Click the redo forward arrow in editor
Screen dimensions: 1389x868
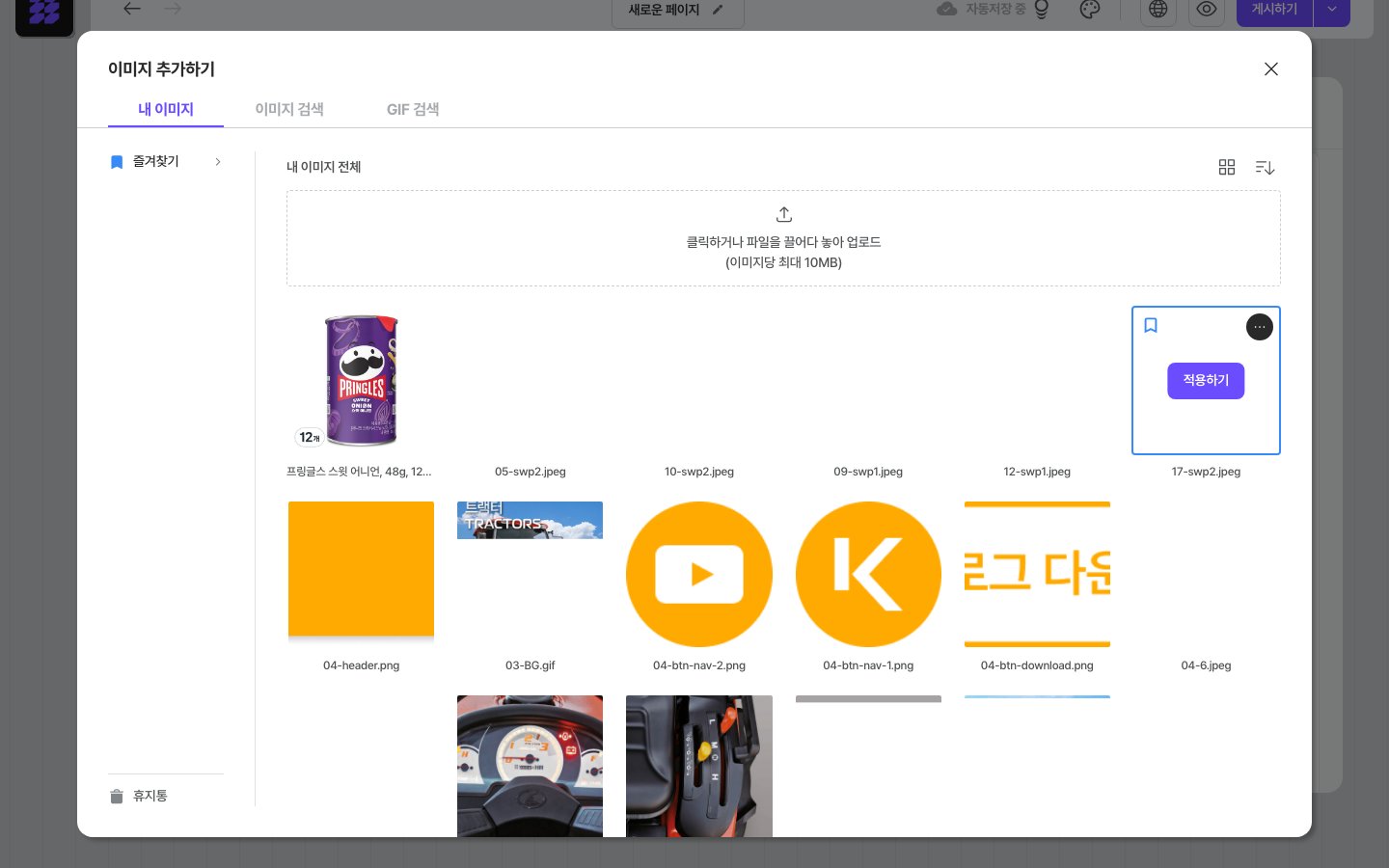(173, 9)
